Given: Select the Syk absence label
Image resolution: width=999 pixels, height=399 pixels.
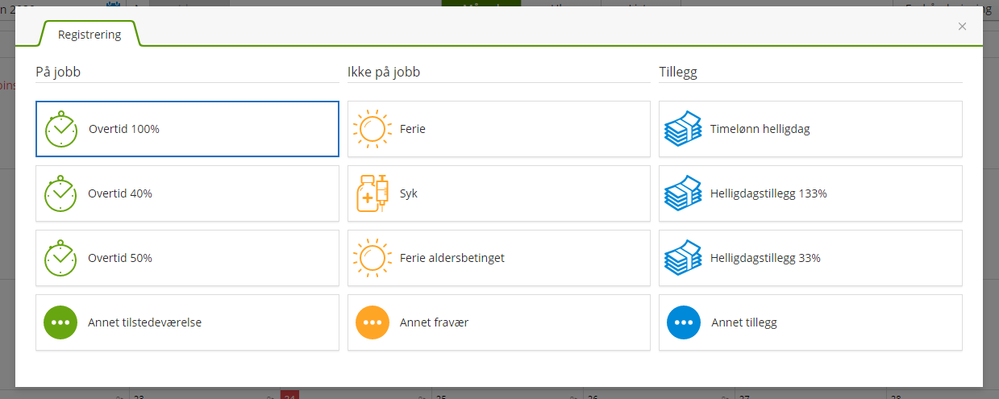Looking at the screenshot, I should tap(408, 194).
